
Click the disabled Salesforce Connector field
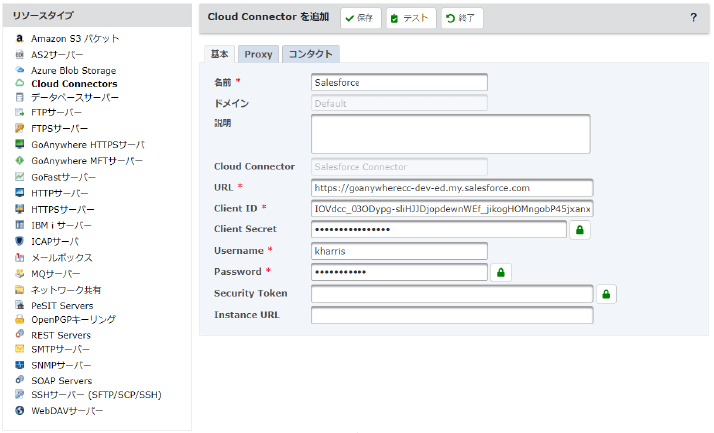point(399,167)
